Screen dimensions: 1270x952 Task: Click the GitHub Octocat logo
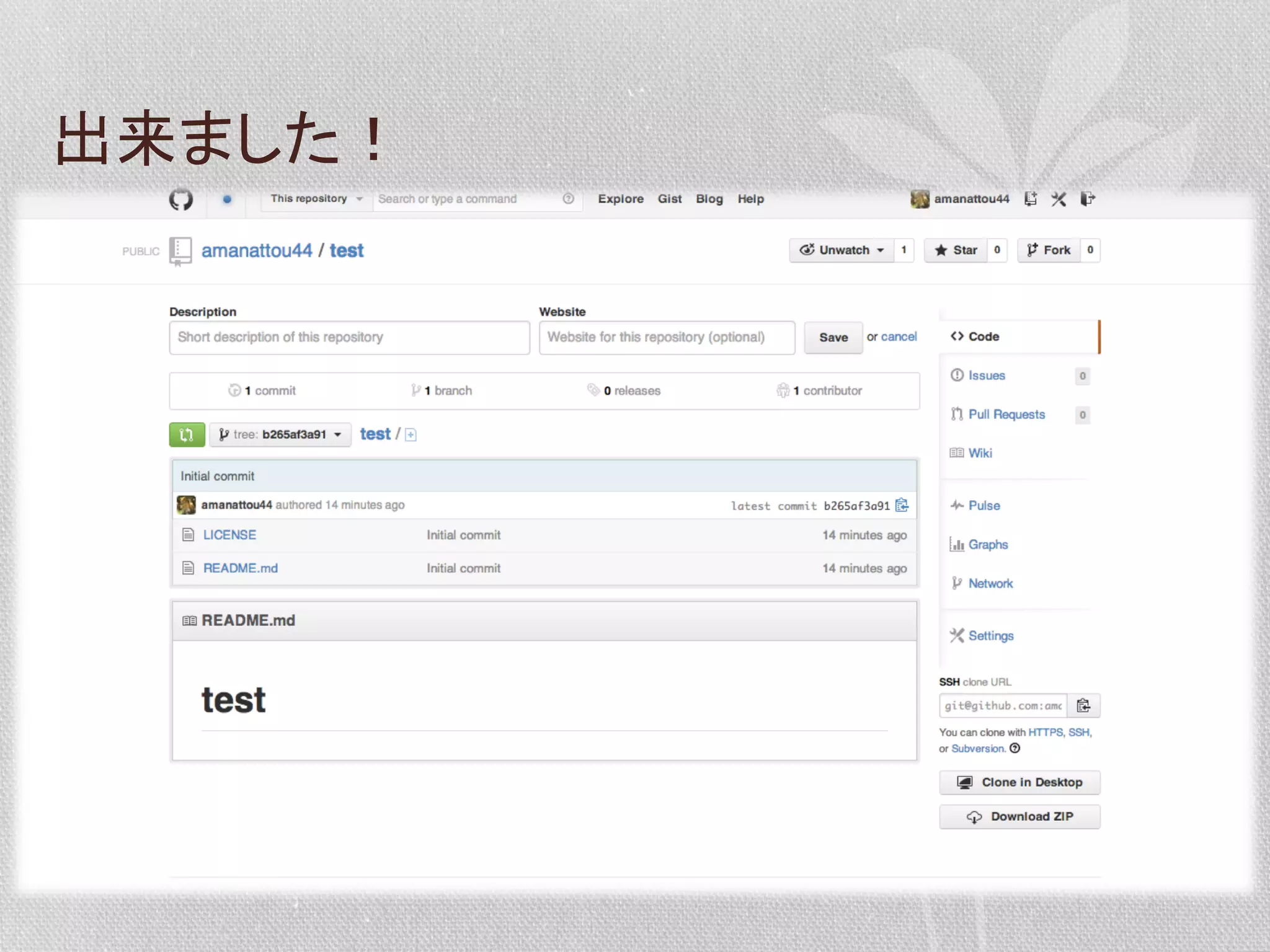click(181, 200)
